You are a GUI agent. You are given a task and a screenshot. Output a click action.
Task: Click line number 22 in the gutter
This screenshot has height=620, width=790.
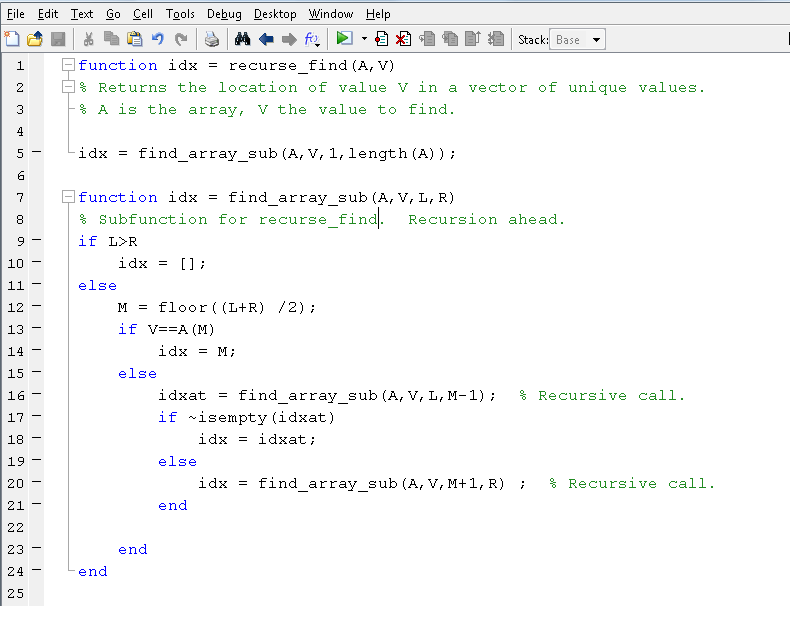(16, 527)
